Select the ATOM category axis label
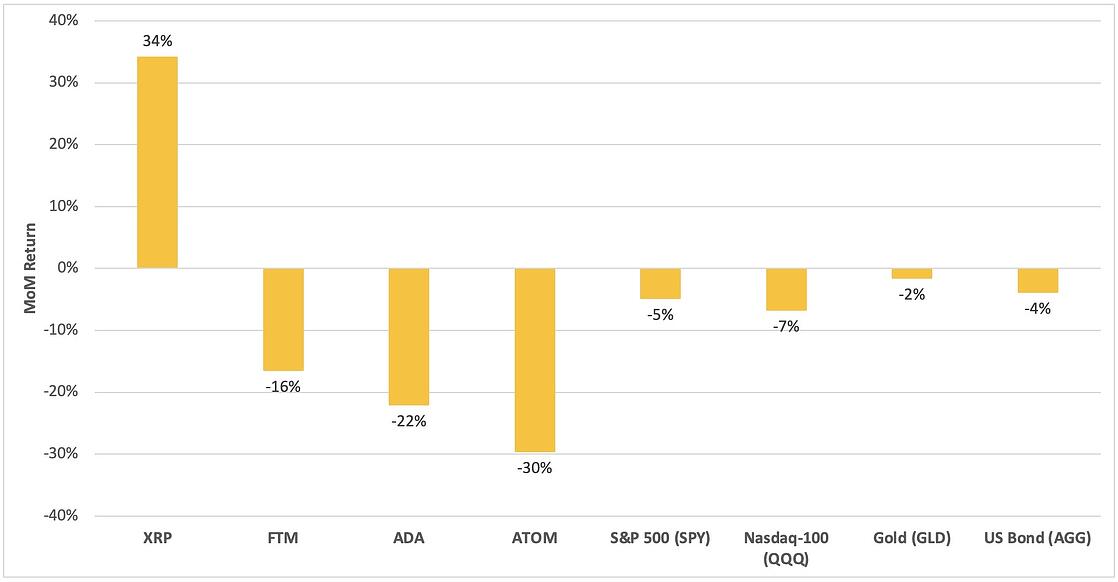Image resolution: width=1118 pixels, height=582 pixels. (535, 538)
